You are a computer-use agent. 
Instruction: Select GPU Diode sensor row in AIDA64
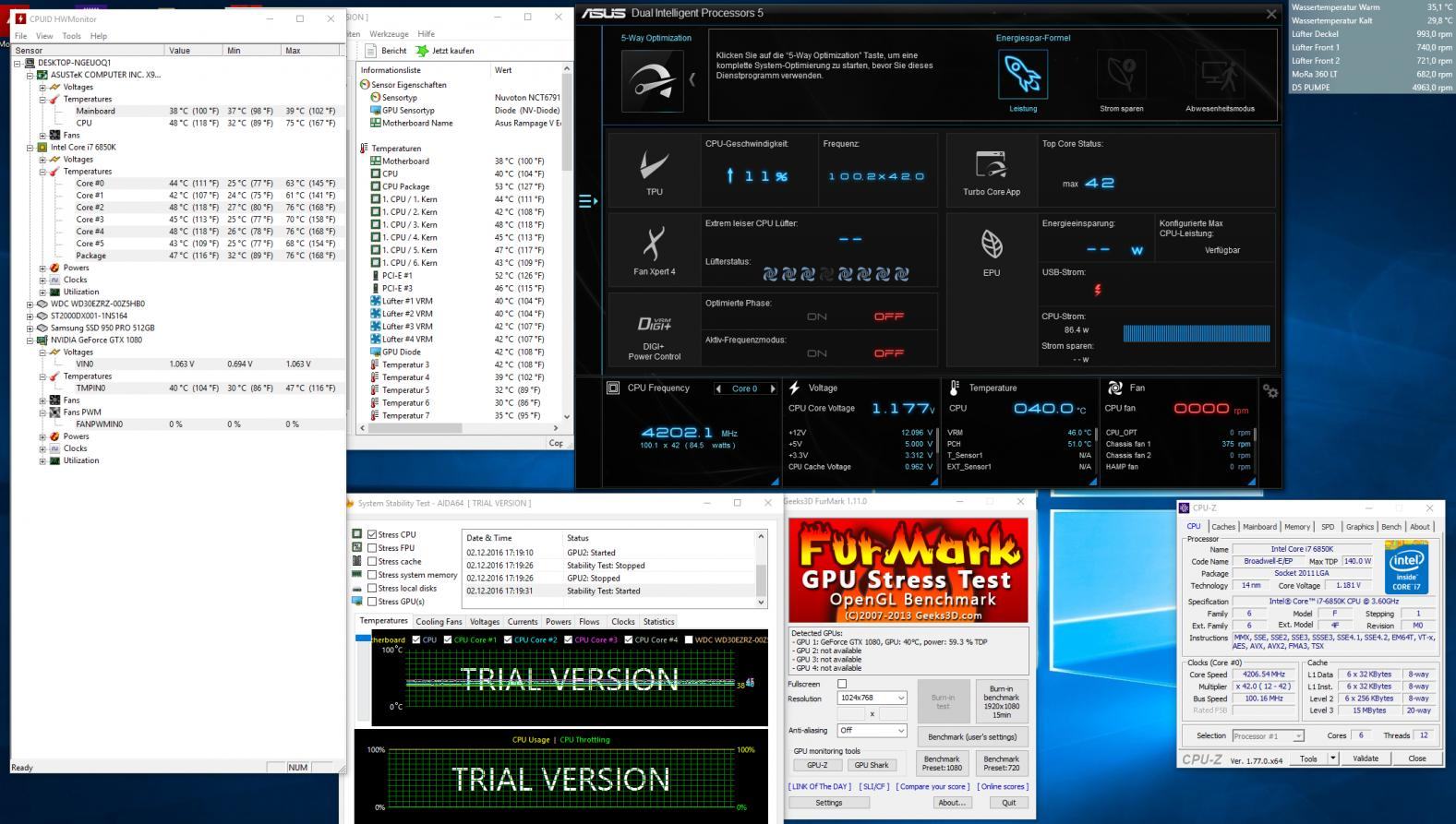click(x=462, y=352)
